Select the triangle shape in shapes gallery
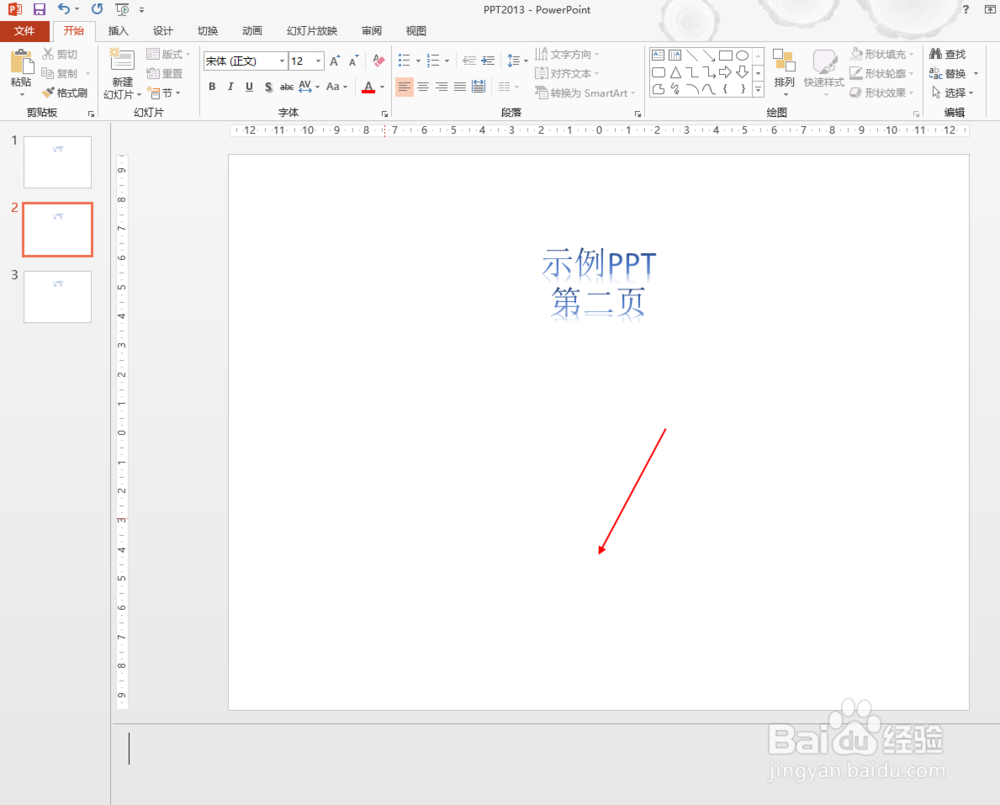Screen dimensions: 1000x805 pyautogui.click(x=675, y=72)
